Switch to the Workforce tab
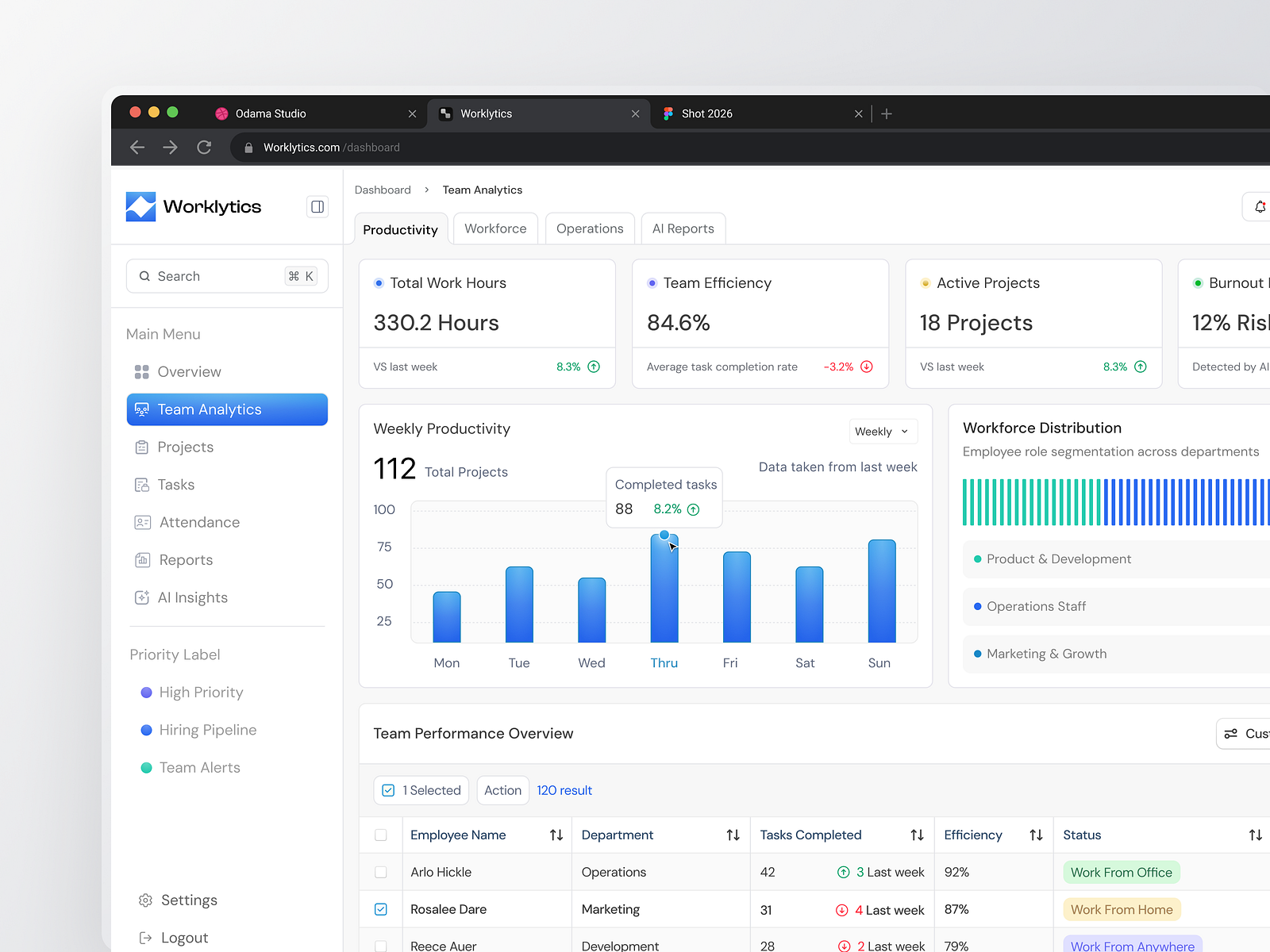The height and width of the screenshot is (952, 1270). click(495, 228)
